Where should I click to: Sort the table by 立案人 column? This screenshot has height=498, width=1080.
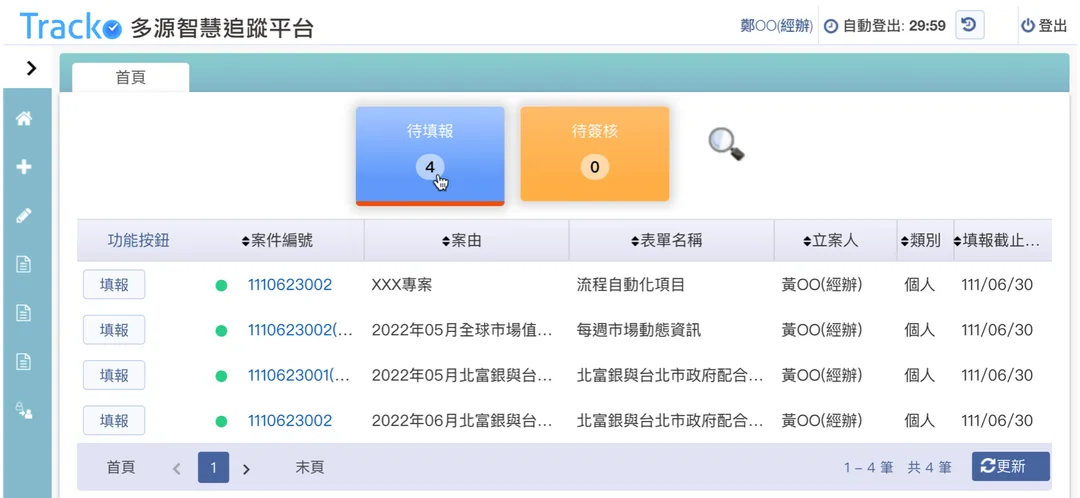pyautogui.click(x=830, y=240)
